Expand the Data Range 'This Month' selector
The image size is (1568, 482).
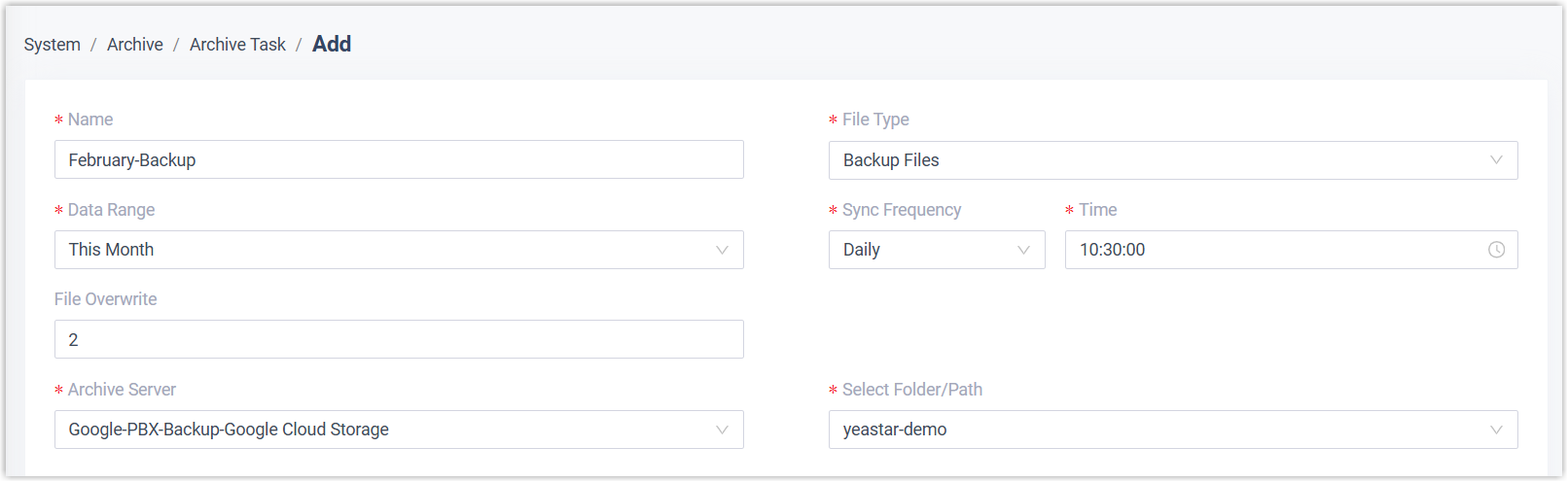coord(389,250)
